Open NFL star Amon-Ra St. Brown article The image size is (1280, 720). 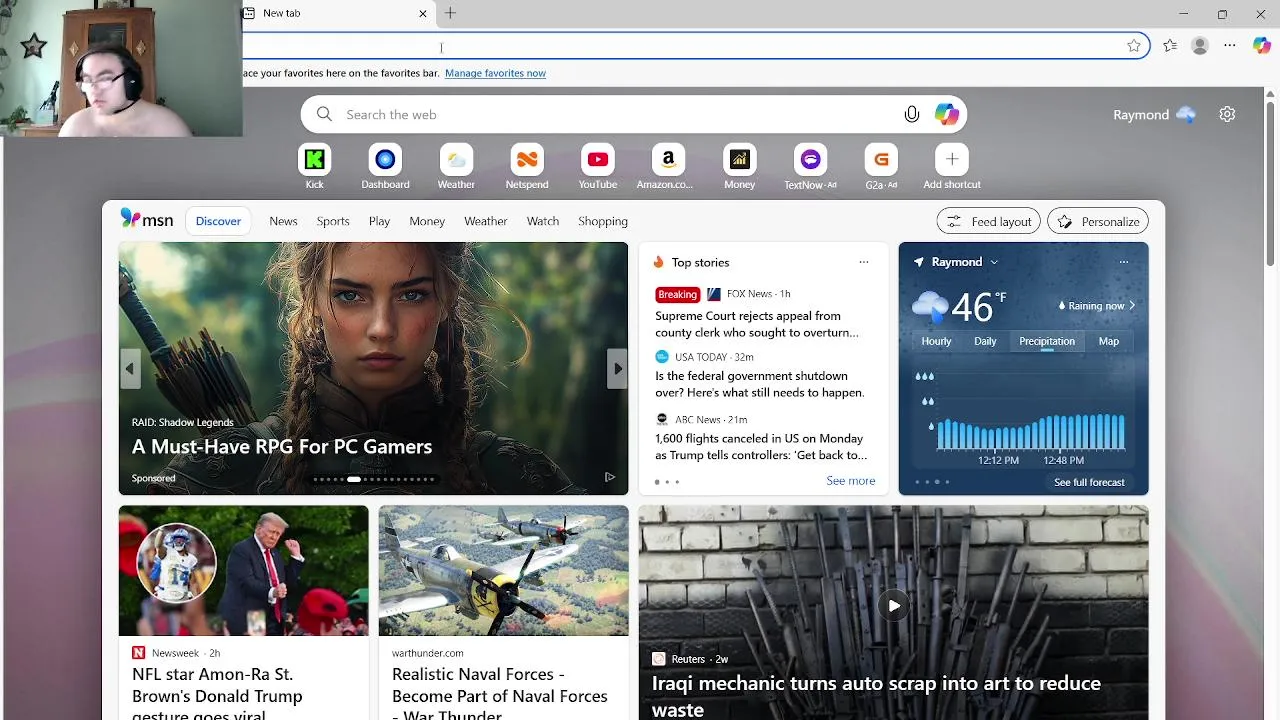(x=243, y=612)
